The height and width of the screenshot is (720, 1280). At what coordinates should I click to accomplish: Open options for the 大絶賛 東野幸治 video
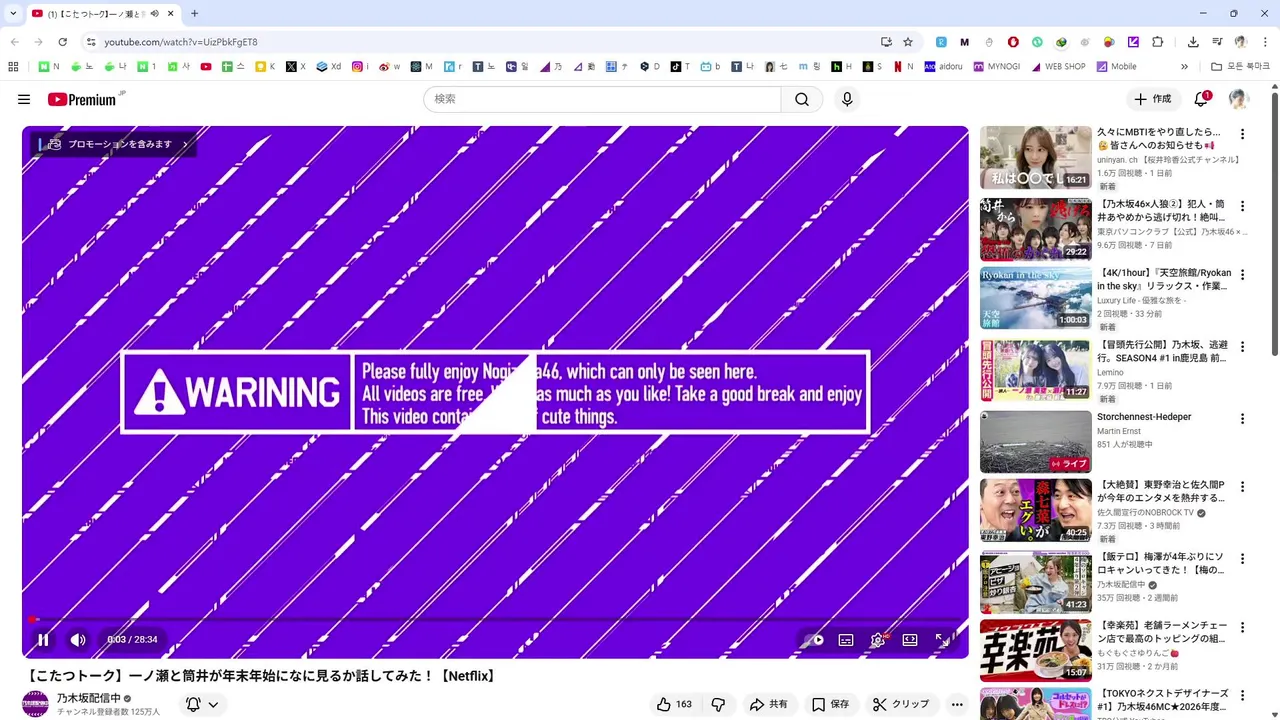1243,486
